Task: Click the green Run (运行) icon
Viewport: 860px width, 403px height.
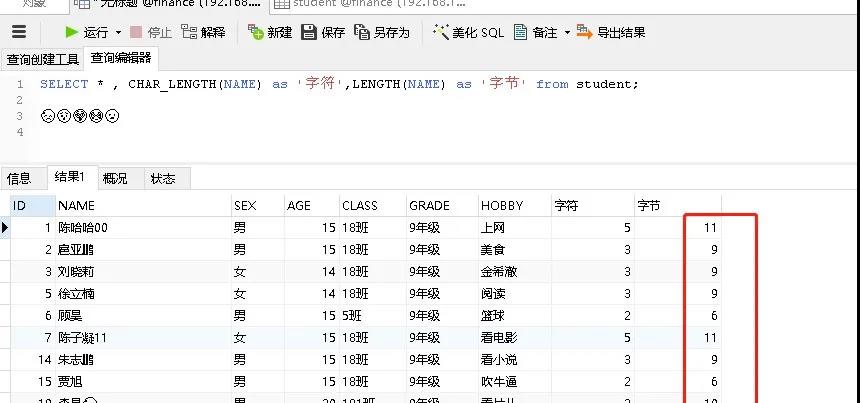Action: tap(72, 32)
